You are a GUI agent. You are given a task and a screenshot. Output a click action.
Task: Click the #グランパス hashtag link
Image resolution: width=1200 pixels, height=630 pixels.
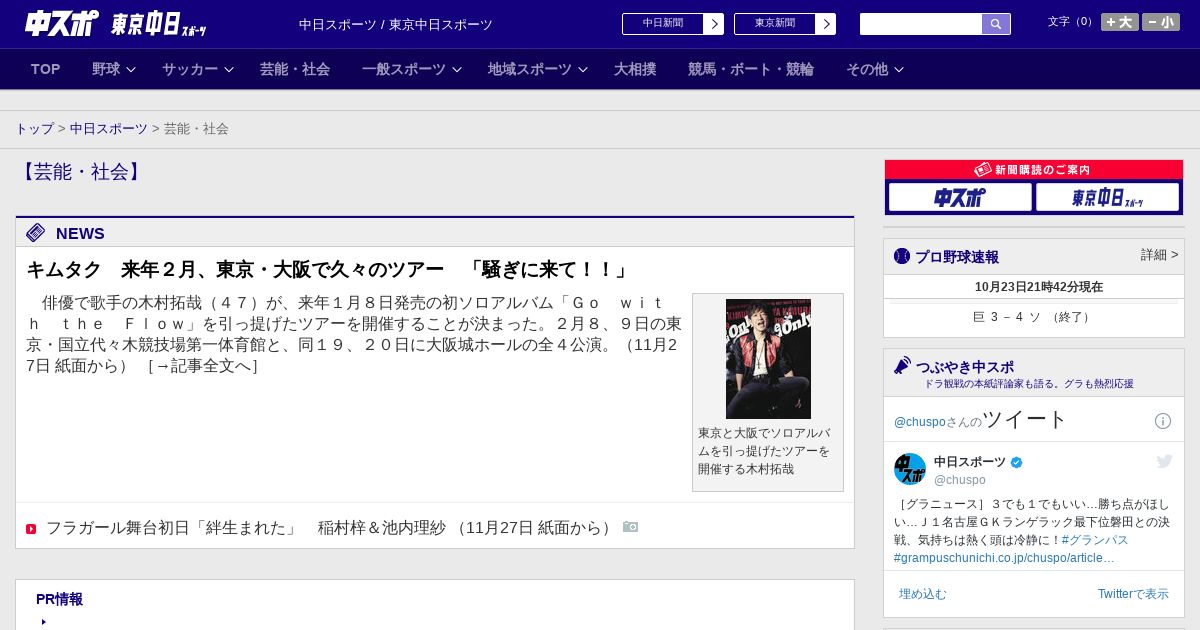coord(1095,540)
